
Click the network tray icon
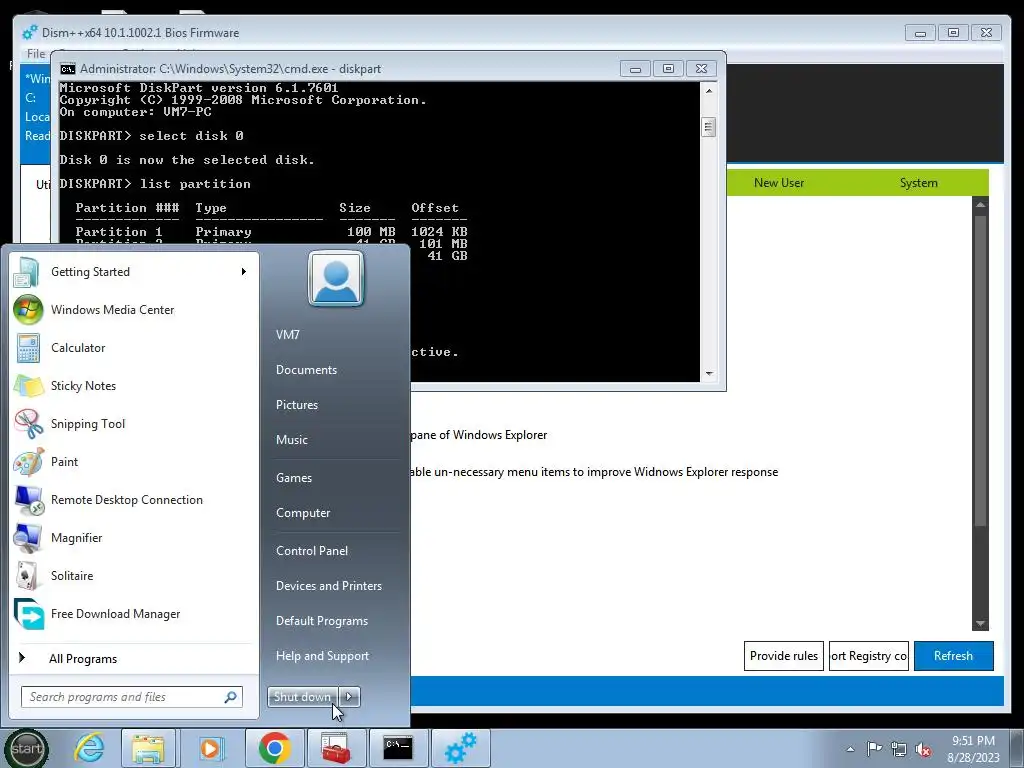click(899, 749)
